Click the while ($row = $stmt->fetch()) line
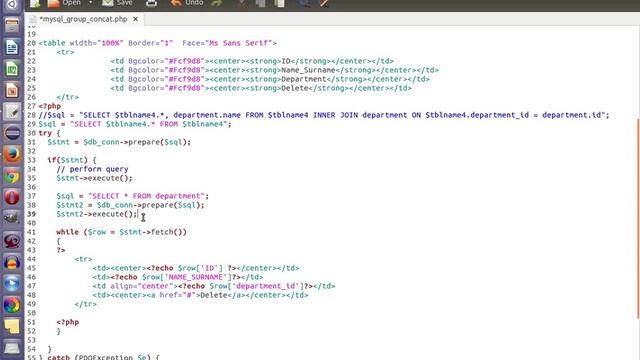 (x=121, y=232)
